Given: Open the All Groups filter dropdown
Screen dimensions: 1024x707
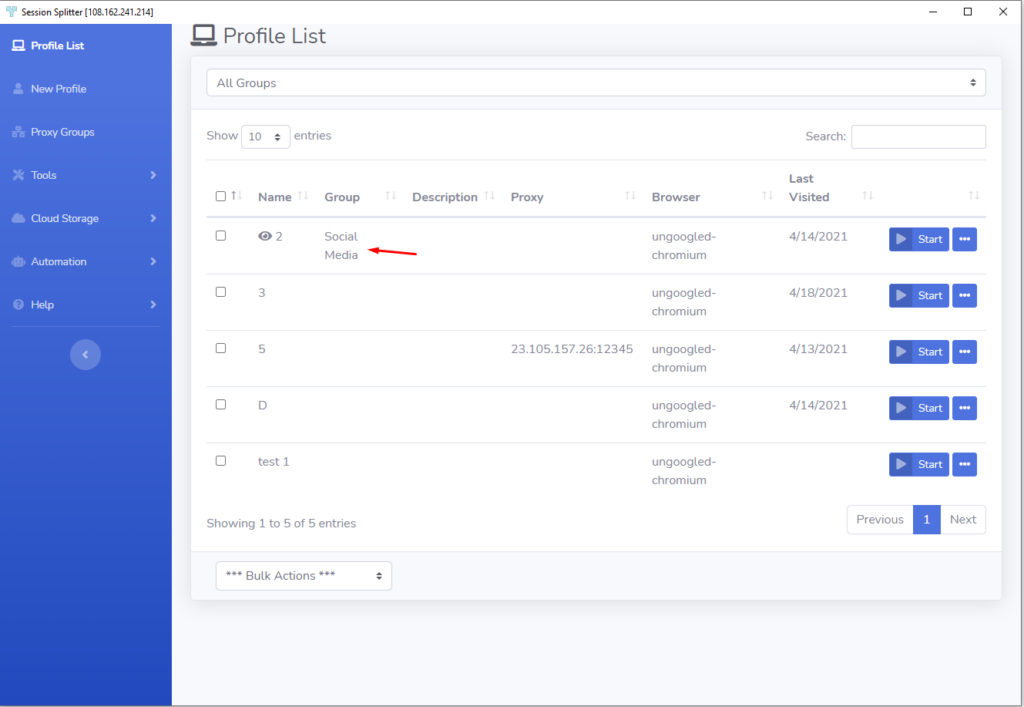Looking at the screenshot, I should [x=596, y=83].
